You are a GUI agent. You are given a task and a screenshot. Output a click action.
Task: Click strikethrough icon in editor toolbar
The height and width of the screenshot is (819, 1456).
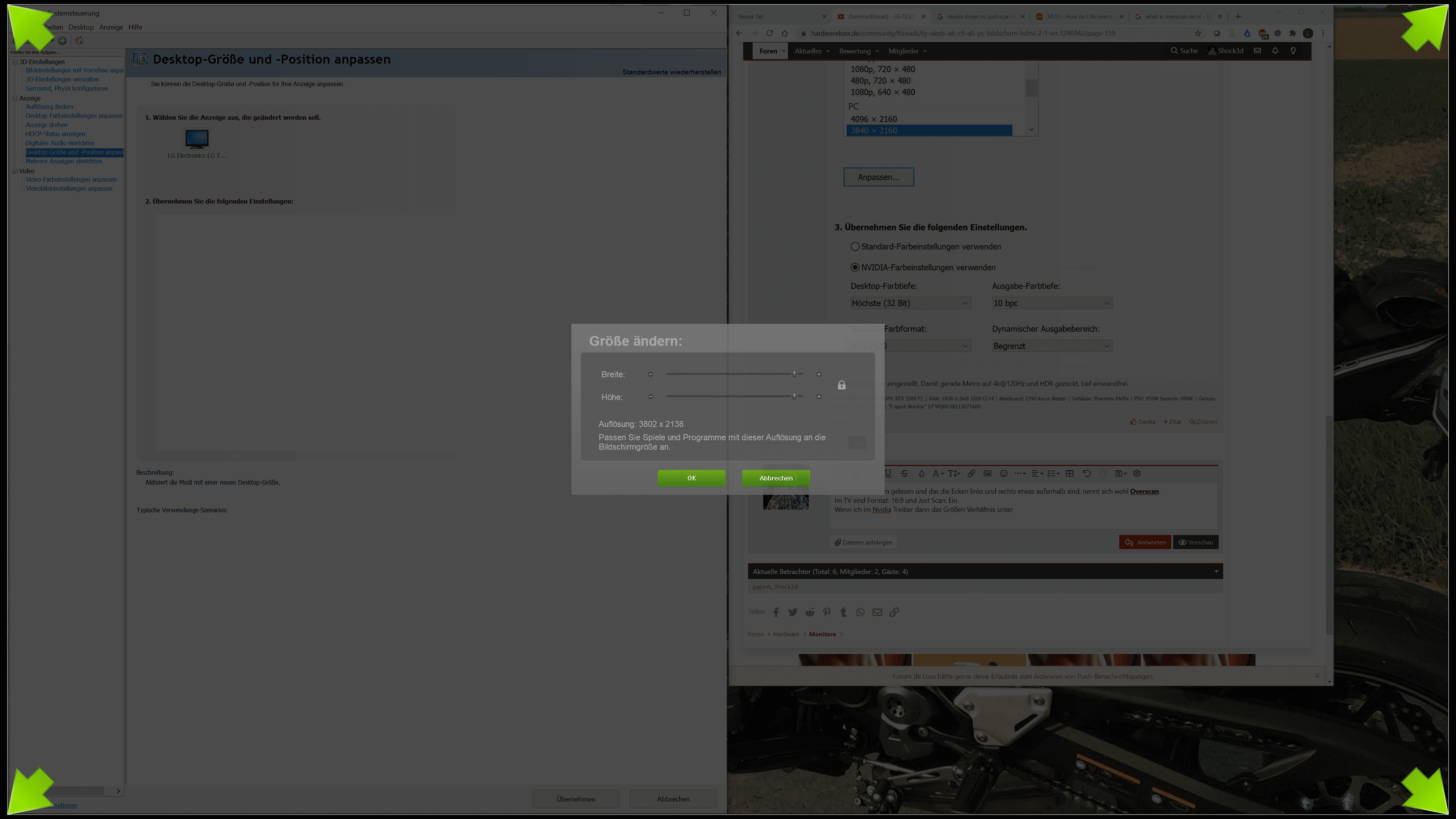point(904,474)
